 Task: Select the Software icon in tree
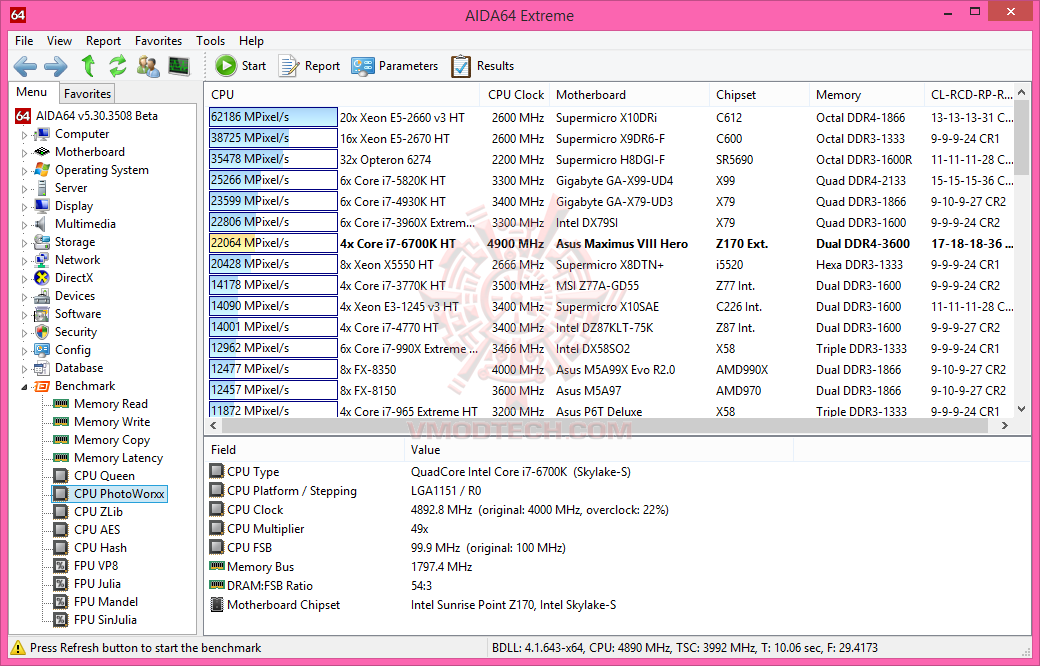pos(42,314)
